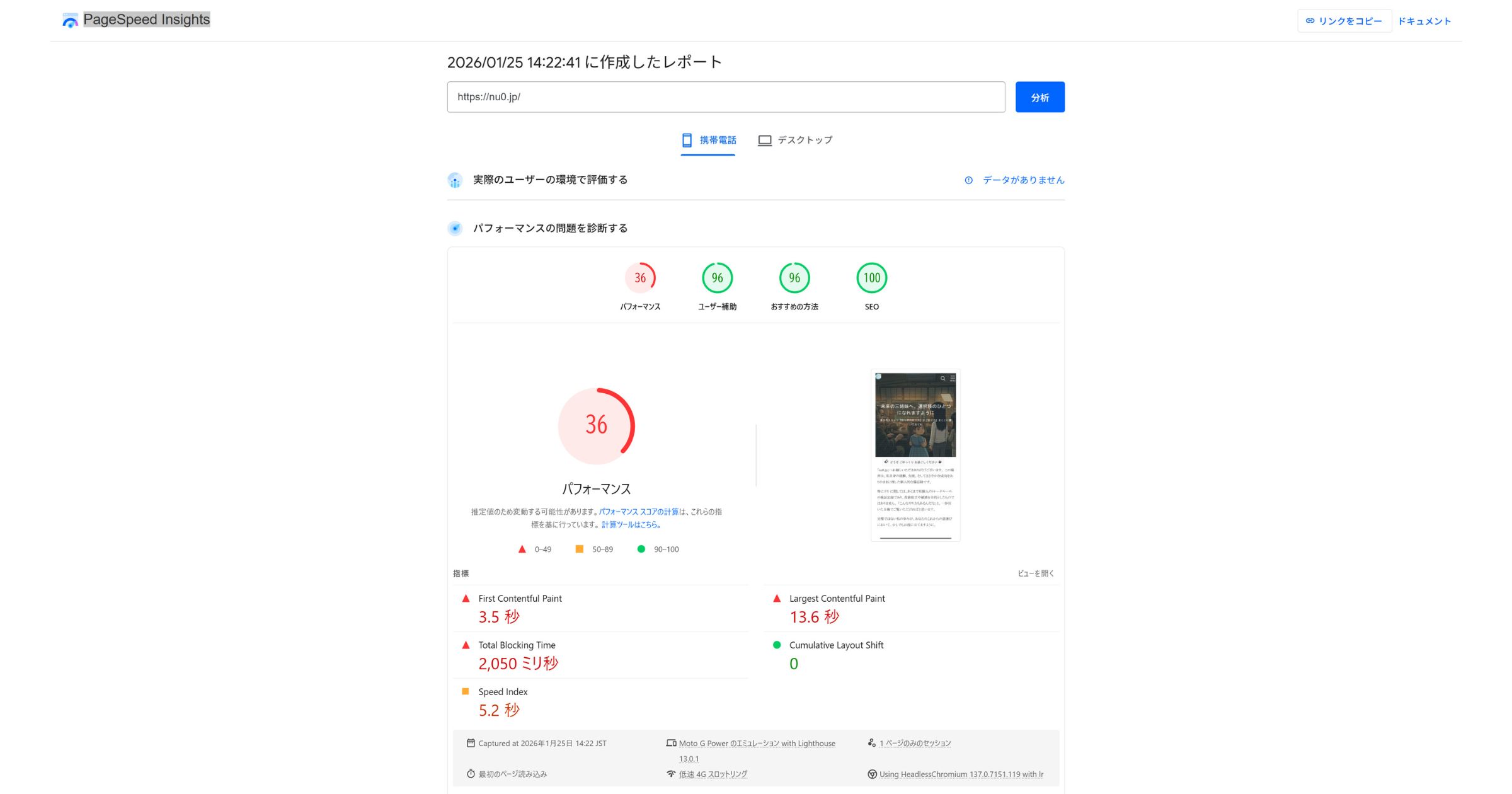Click the globe icon beside Using HeadlessChromium

coord(872,774)
